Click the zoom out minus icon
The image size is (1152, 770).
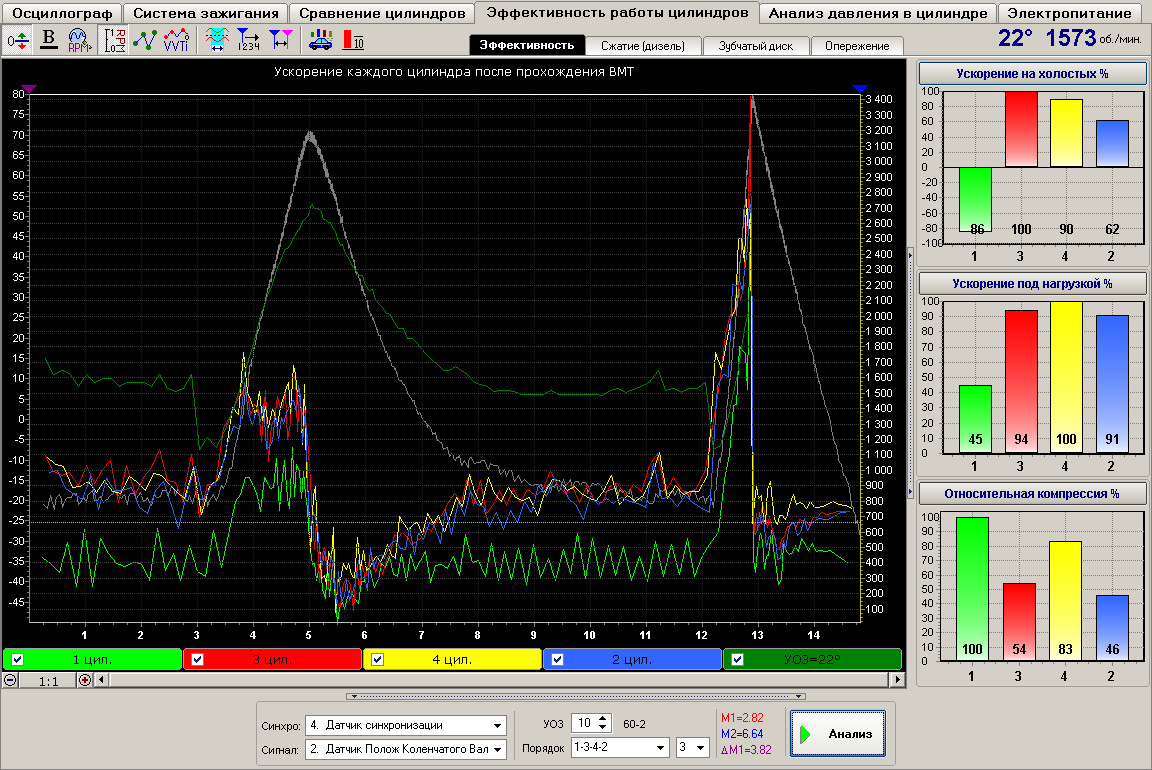(10, 680)
